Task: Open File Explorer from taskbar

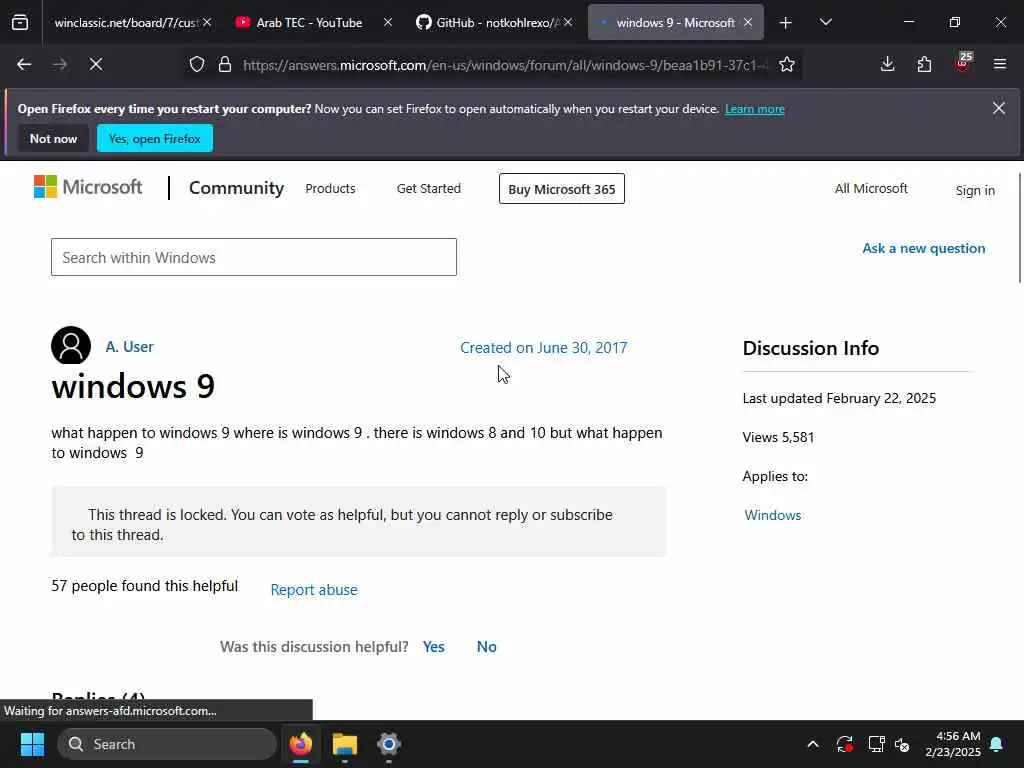Action: 345,744
